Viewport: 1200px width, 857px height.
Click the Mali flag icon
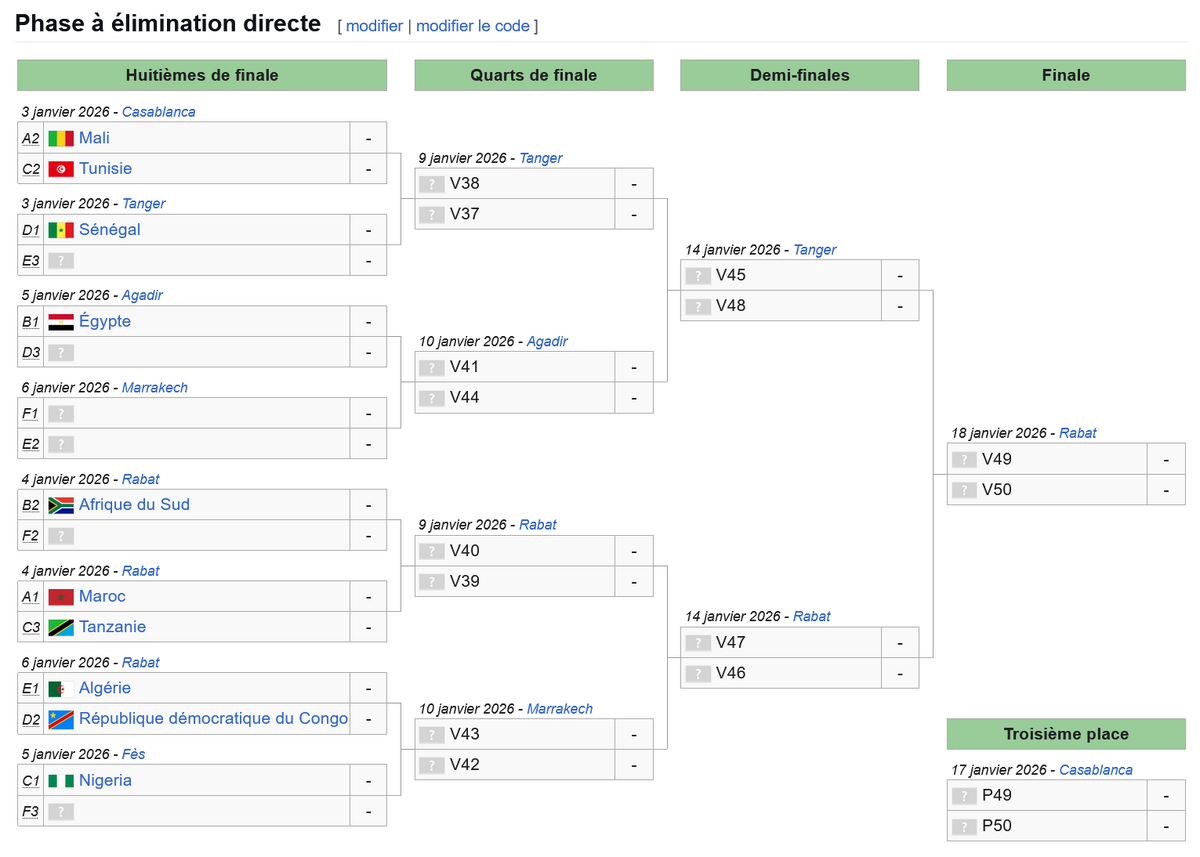(61, 138)
